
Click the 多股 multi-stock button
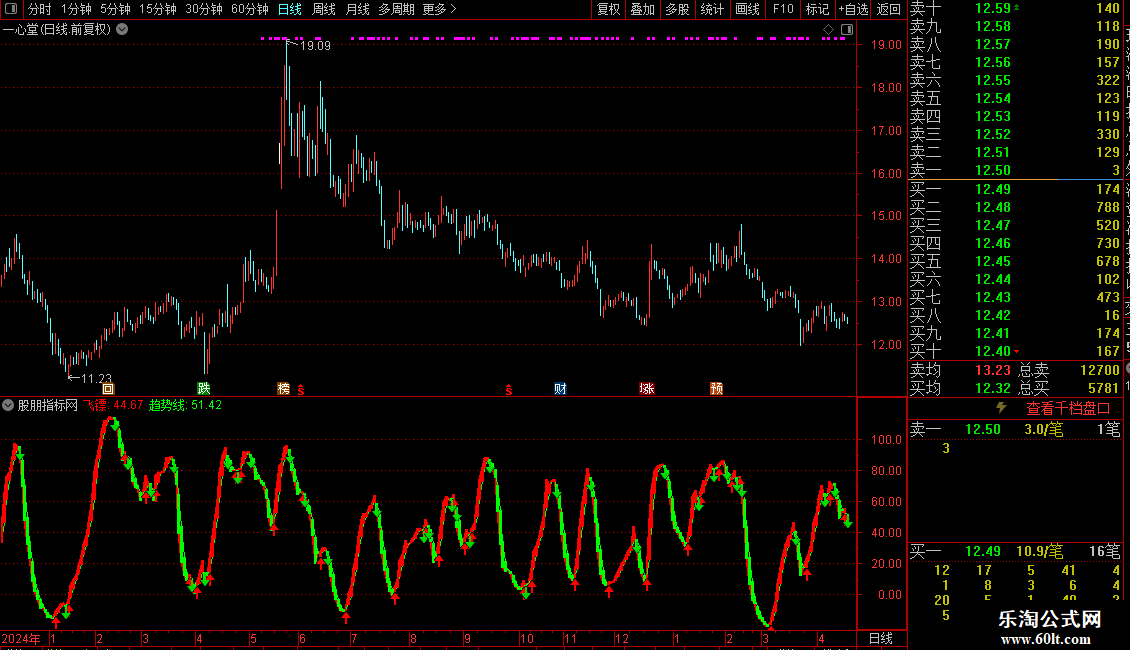677,9
